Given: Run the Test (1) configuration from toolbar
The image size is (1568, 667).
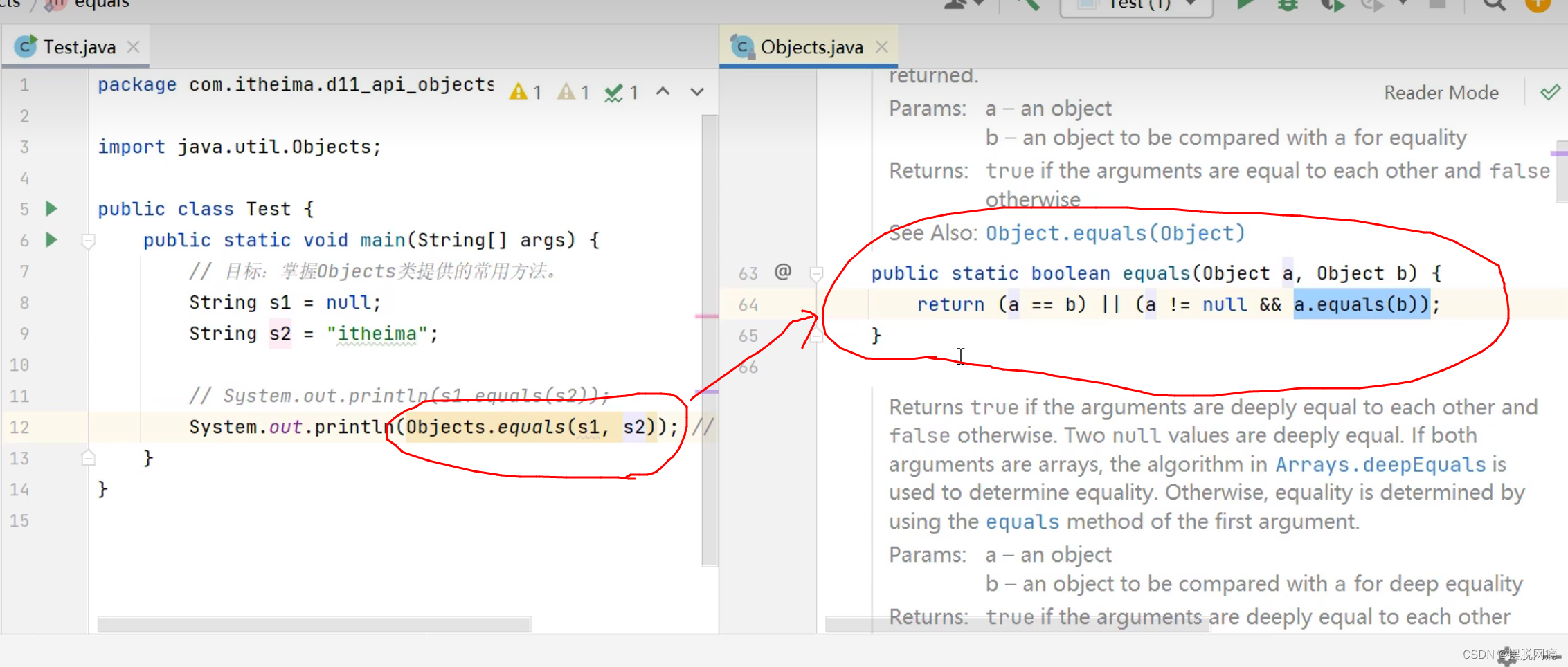Looking at the screenshot, I should pyautogui.click(x=1245, y=4).
